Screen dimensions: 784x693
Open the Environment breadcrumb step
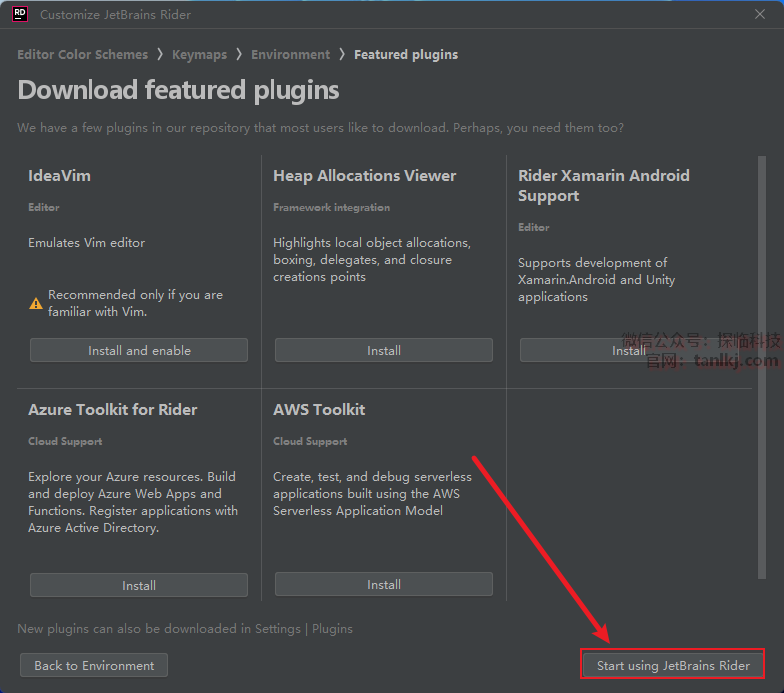[290, 55]
